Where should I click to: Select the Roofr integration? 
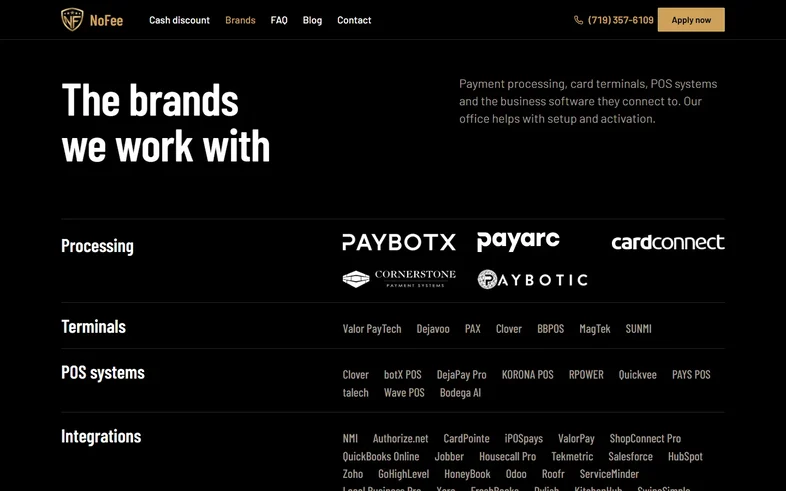click(553, 474)
